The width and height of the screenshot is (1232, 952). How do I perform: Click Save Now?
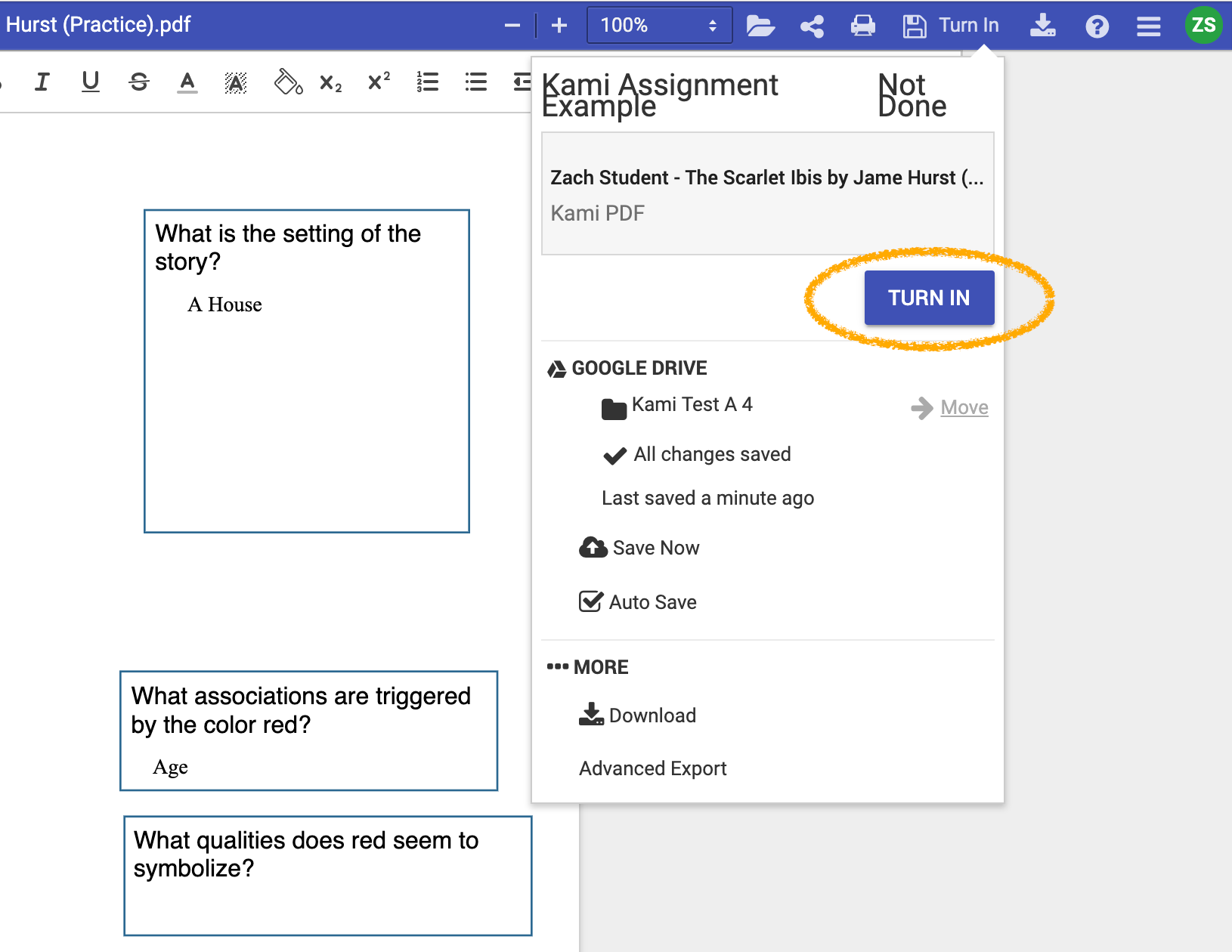point(639,548)
